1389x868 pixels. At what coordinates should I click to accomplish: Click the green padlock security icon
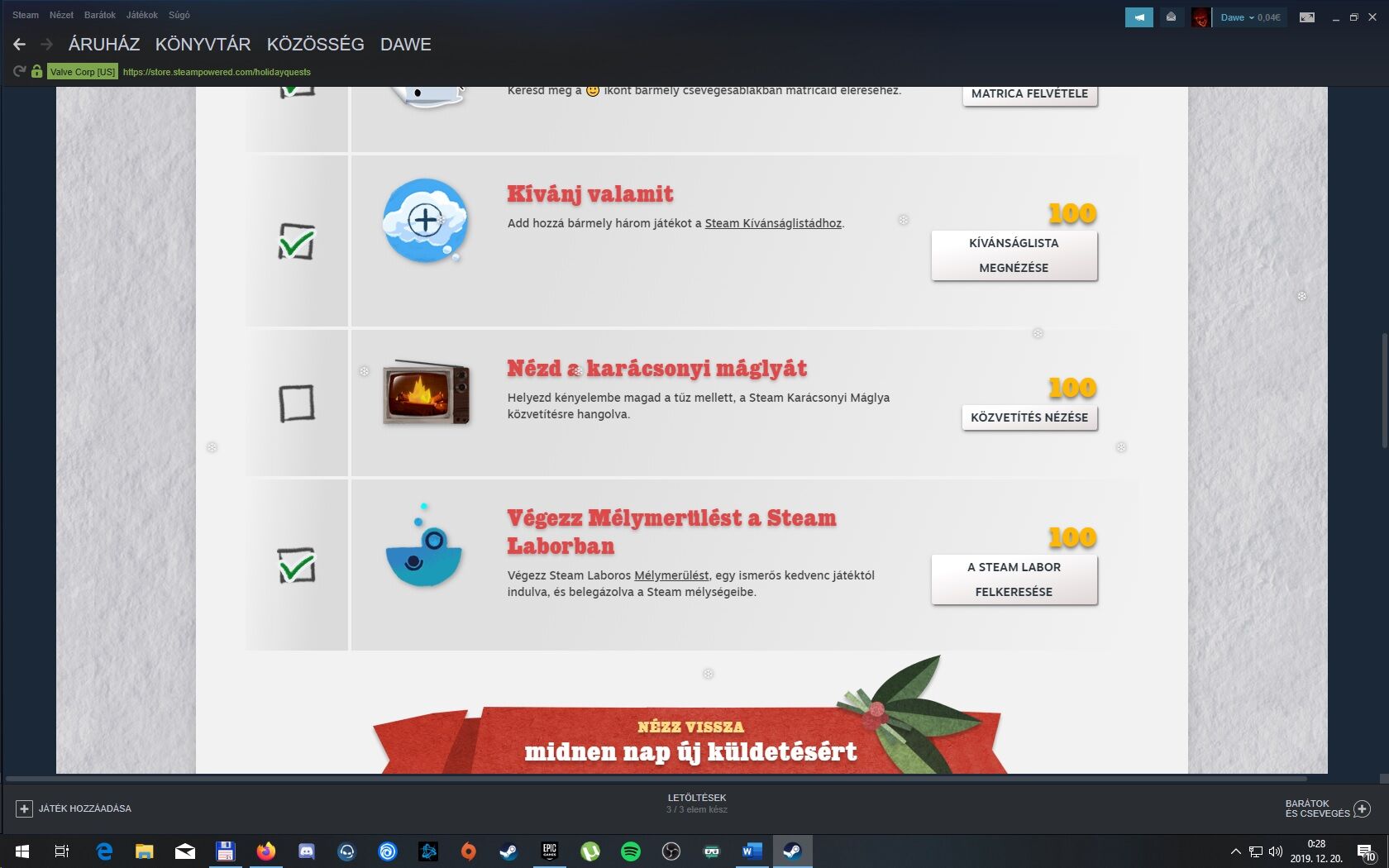tap(36, 72)
